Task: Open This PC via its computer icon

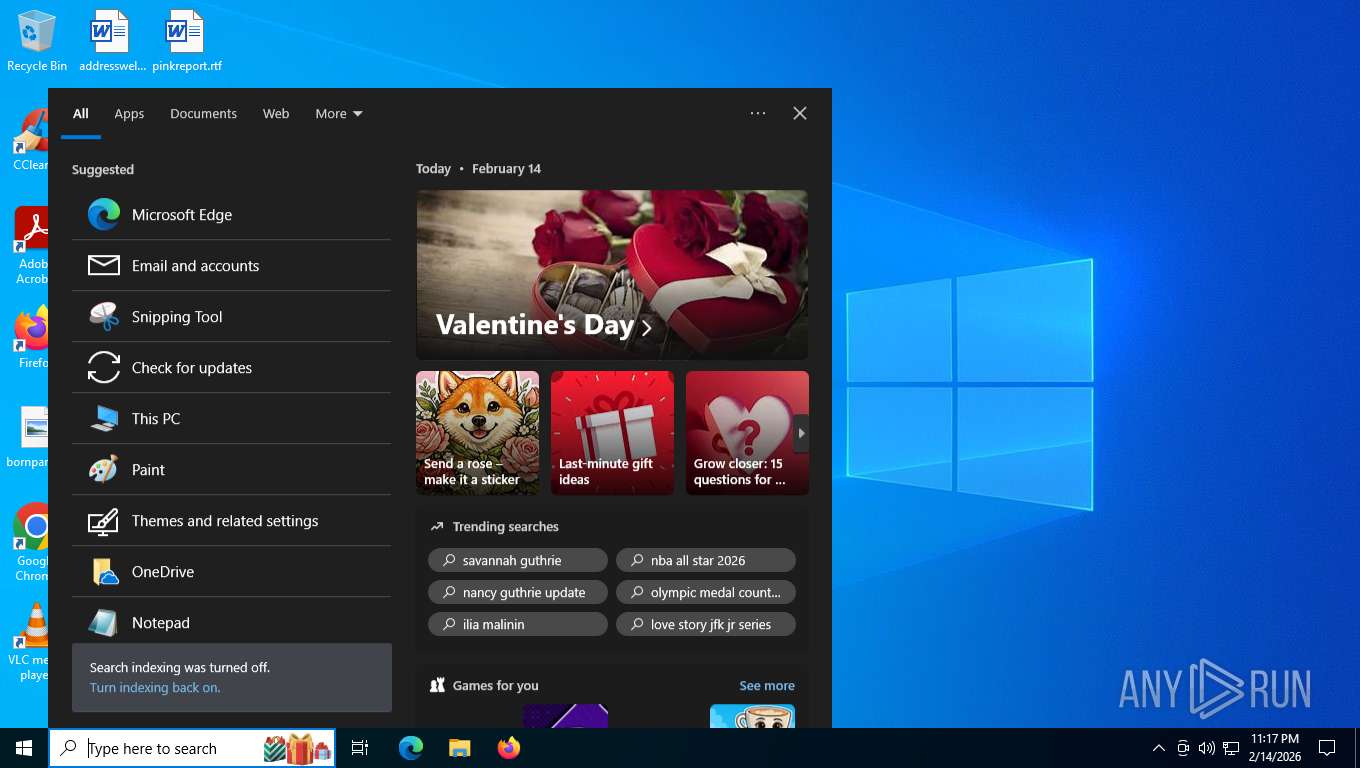Action: click(x=104, y=419)
